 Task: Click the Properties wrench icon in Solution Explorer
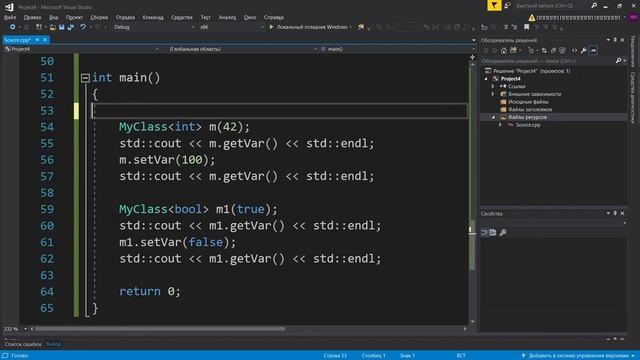[x=584, y=50]
